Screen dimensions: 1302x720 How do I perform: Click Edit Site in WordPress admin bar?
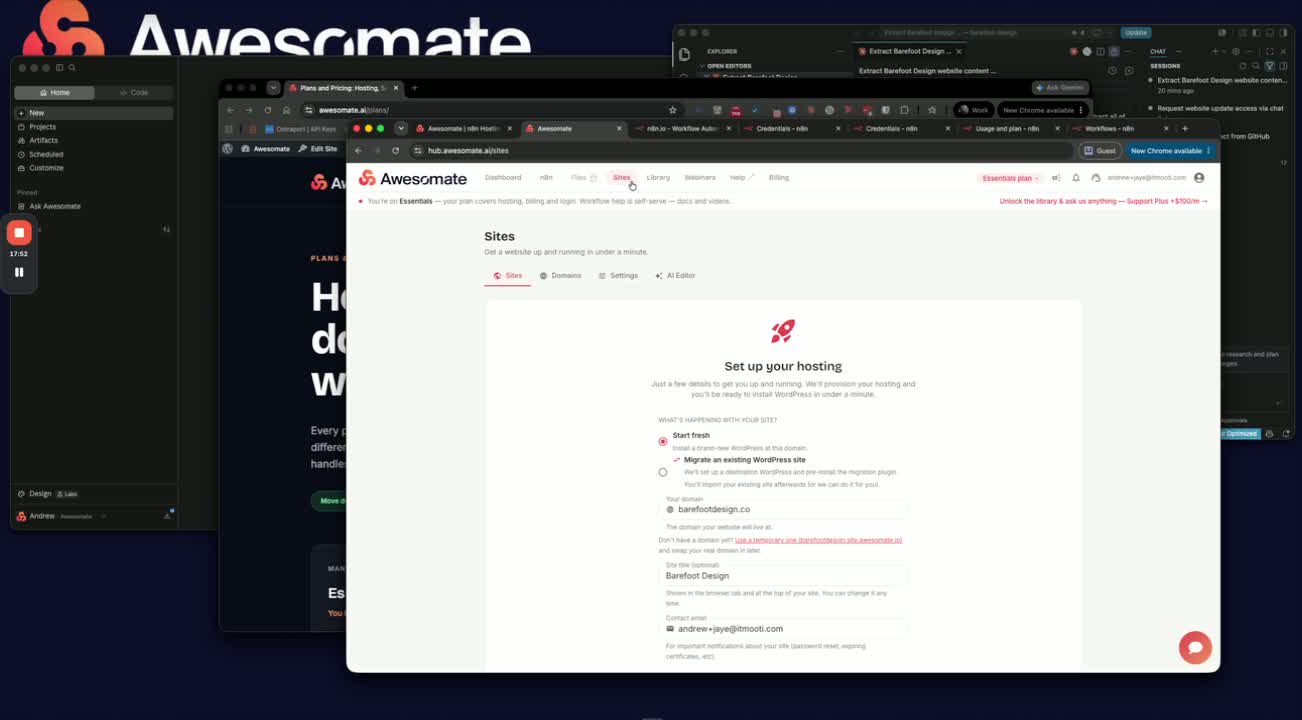(318, 149)
